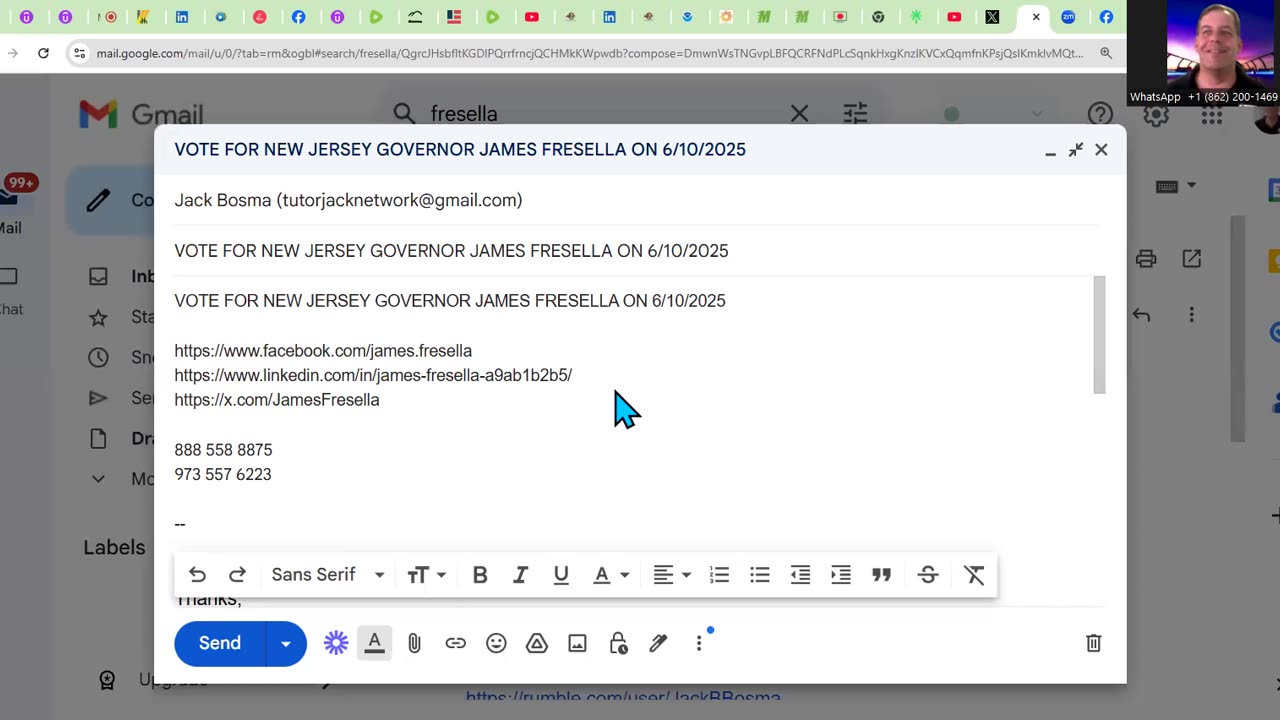Switch to the X (Twitter) browser tab
Screen dimensions: 1280x720
[992, 17]
